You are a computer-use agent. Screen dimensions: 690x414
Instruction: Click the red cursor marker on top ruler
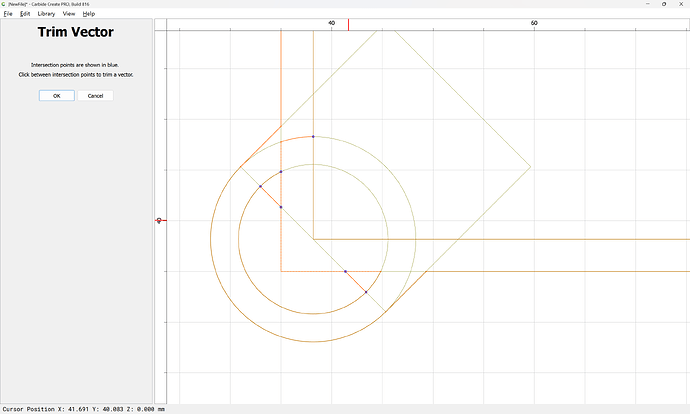tap(349, 25)
